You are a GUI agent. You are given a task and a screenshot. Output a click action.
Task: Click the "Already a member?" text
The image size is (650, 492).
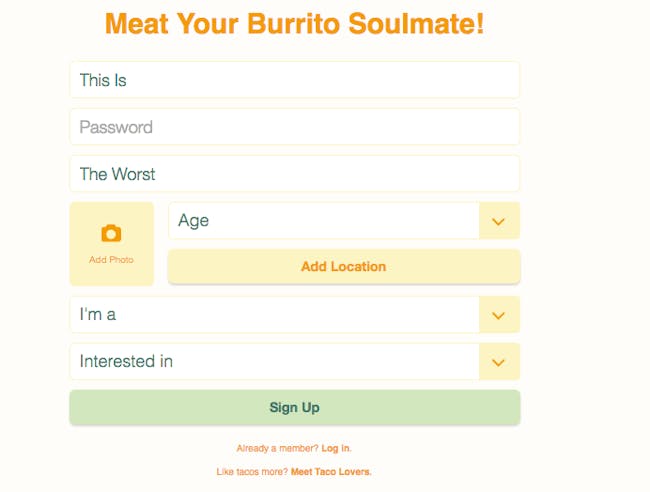277,448
